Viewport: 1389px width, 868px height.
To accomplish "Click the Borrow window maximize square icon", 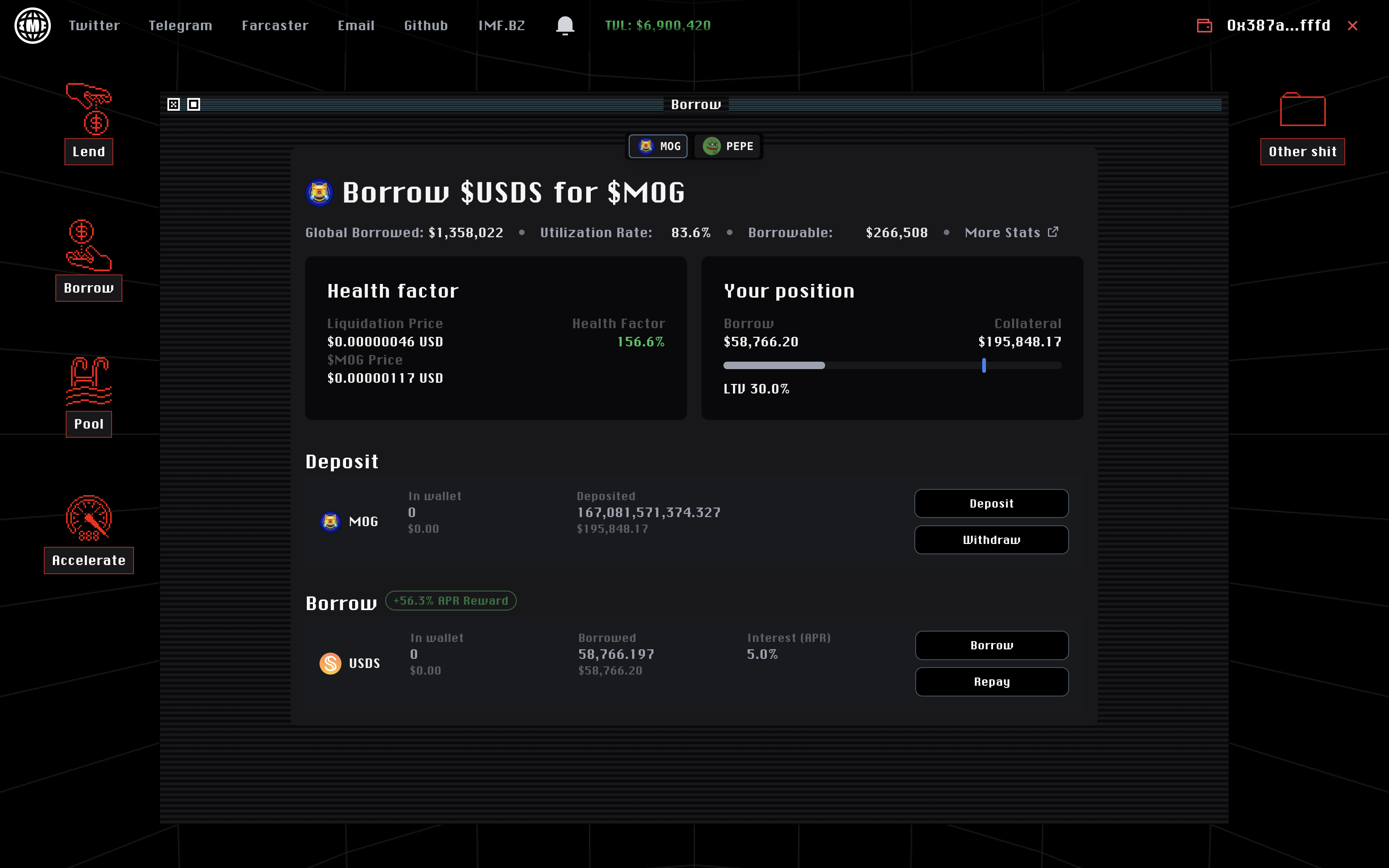I will point(194,105).
